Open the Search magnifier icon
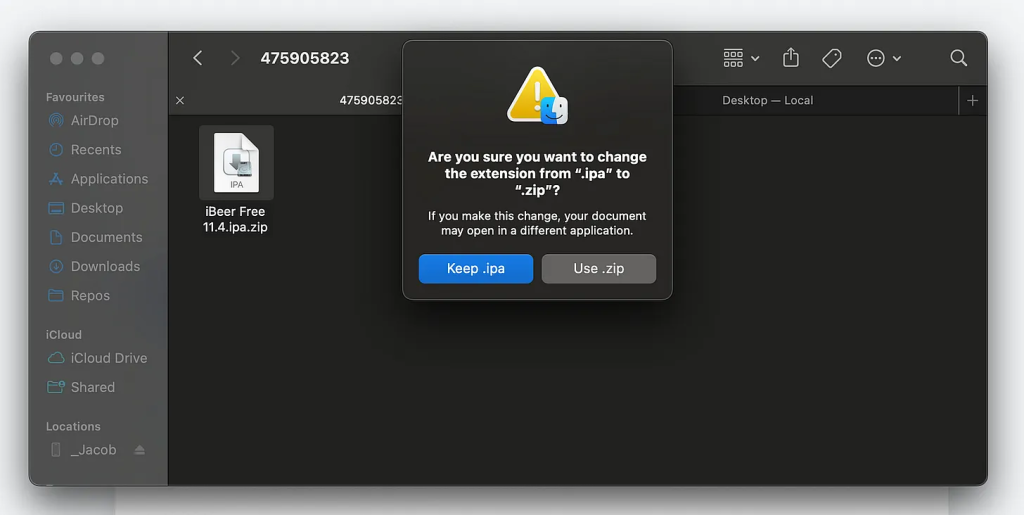 [x=958, y=58]
